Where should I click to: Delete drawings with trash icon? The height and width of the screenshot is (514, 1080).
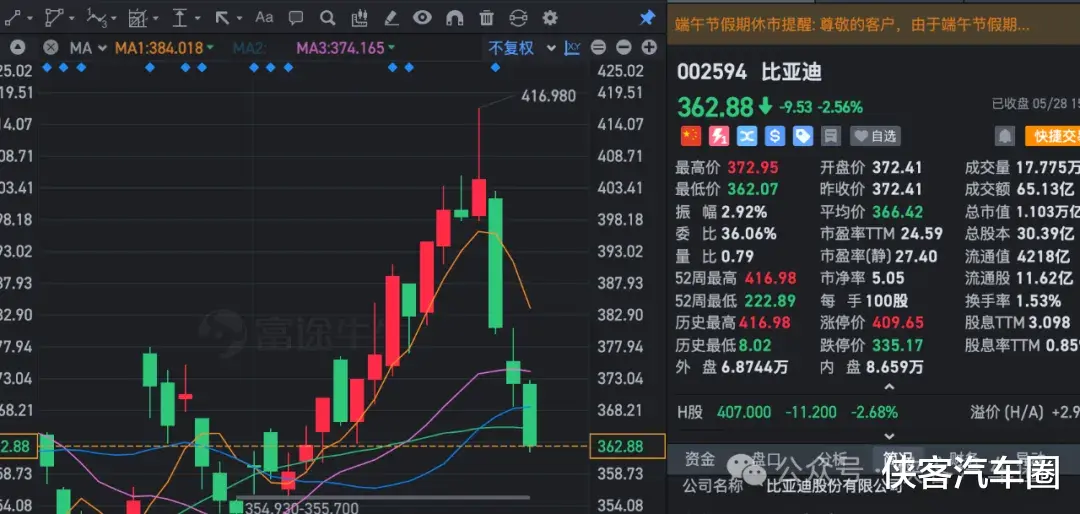486,18
